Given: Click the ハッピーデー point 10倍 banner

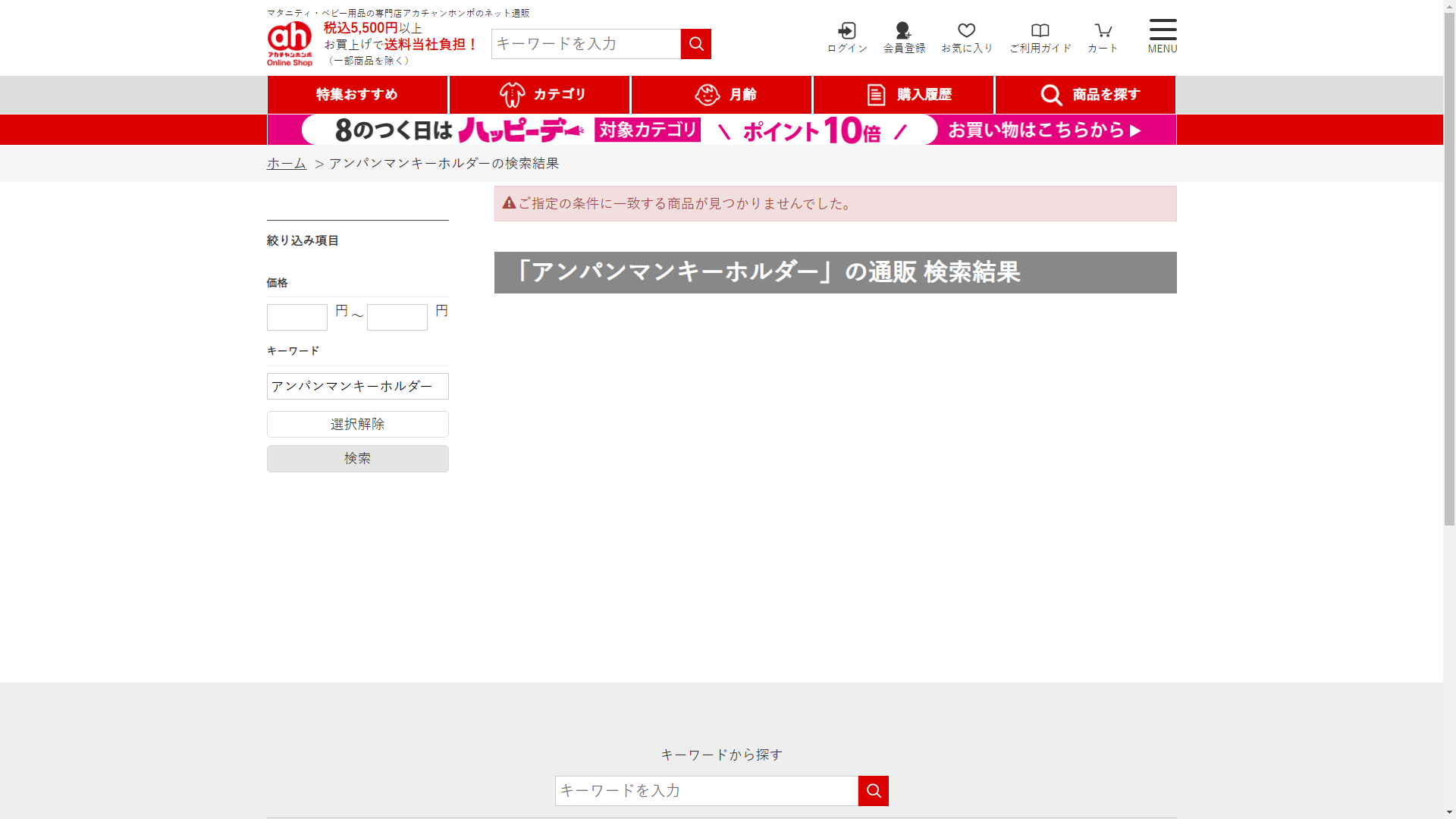Looking at the screenshot, I should [721, 130].
